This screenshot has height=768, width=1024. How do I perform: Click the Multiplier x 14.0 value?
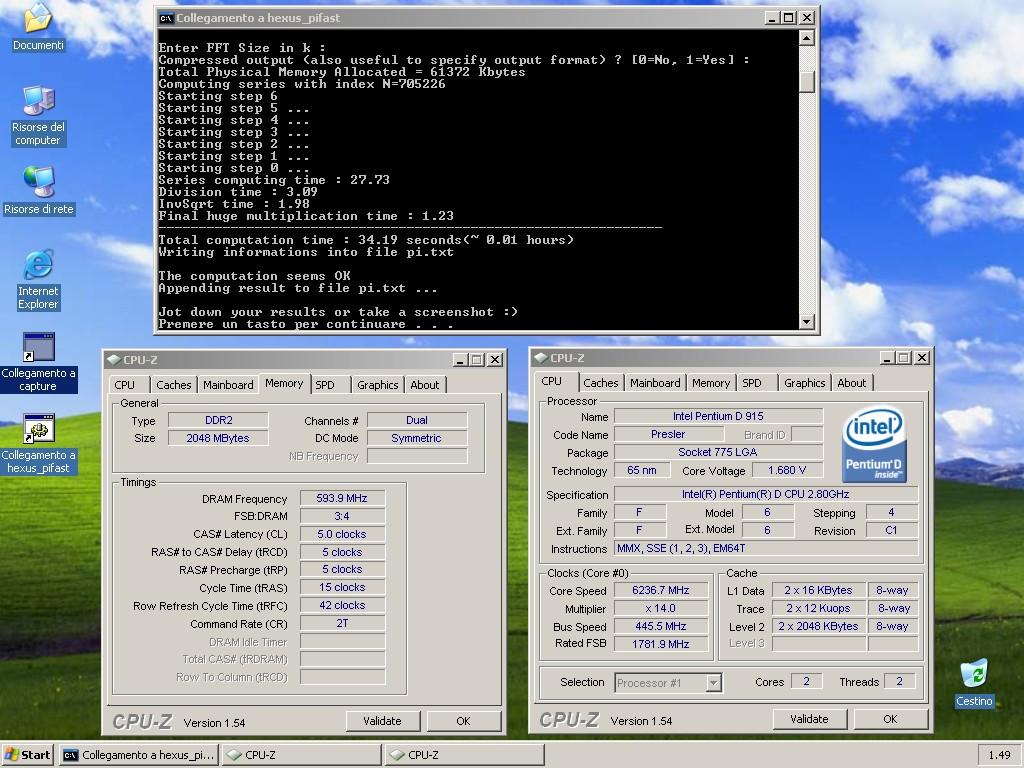pos(661,608)
